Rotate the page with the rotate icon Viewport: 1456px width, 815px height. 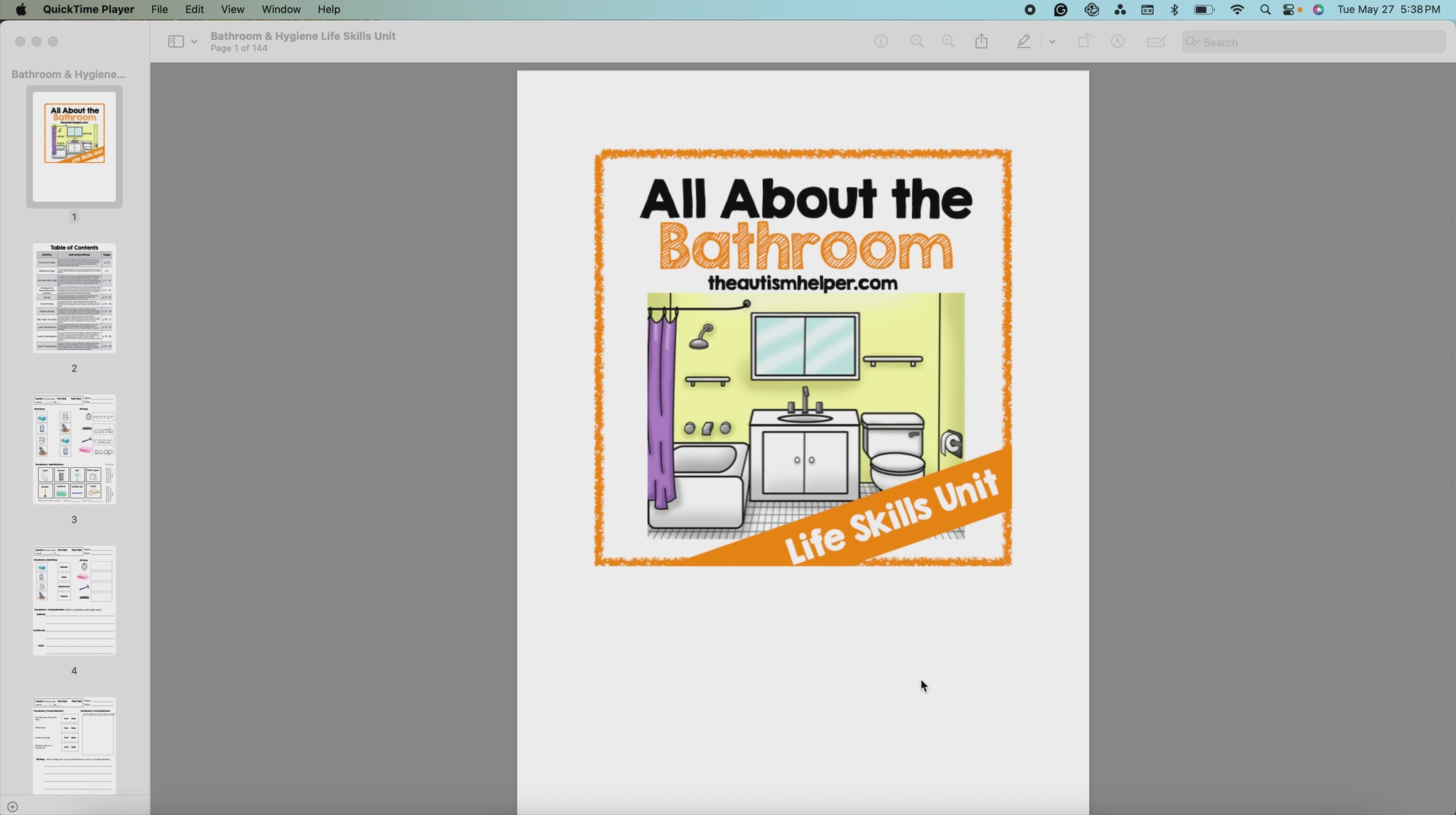pos(1084,42)
